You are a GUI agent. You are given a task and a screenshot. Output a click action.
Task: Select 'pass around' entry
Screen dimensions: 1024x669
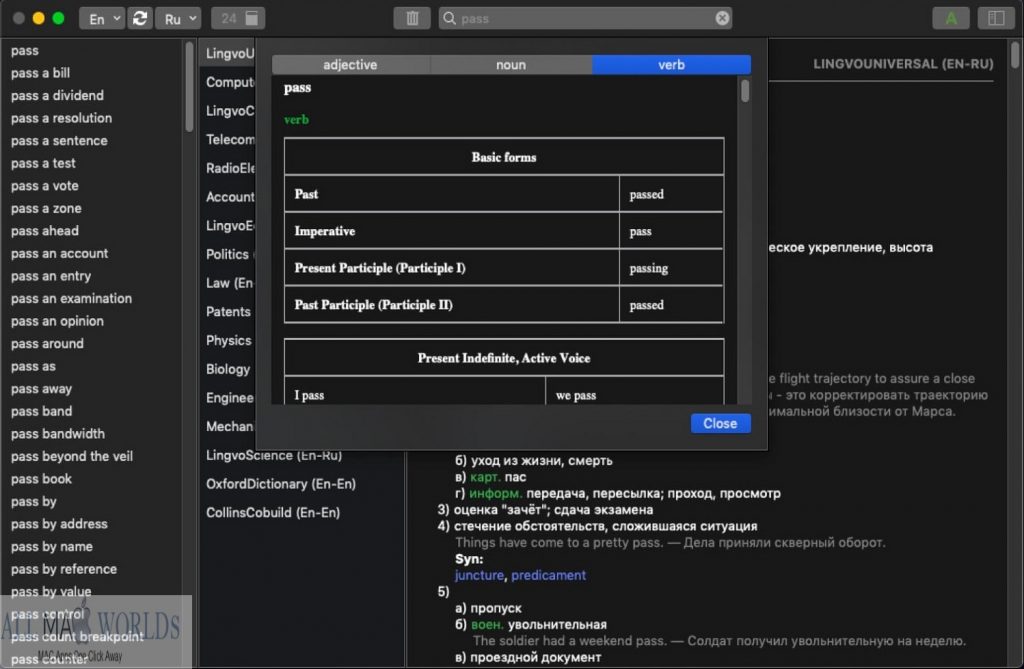click(47, 344)
